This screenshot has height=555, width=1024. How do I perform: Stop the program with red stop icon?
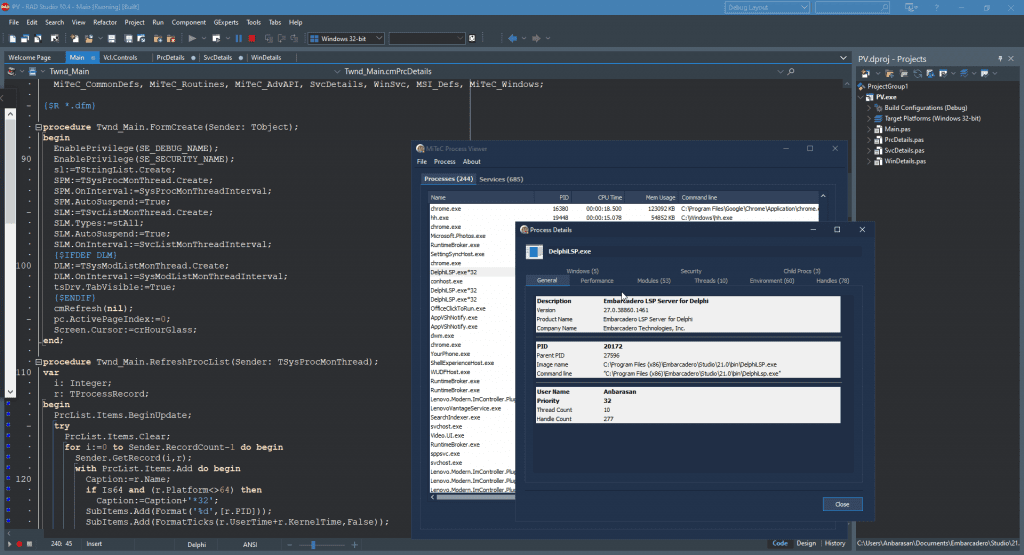coord(252,39)
